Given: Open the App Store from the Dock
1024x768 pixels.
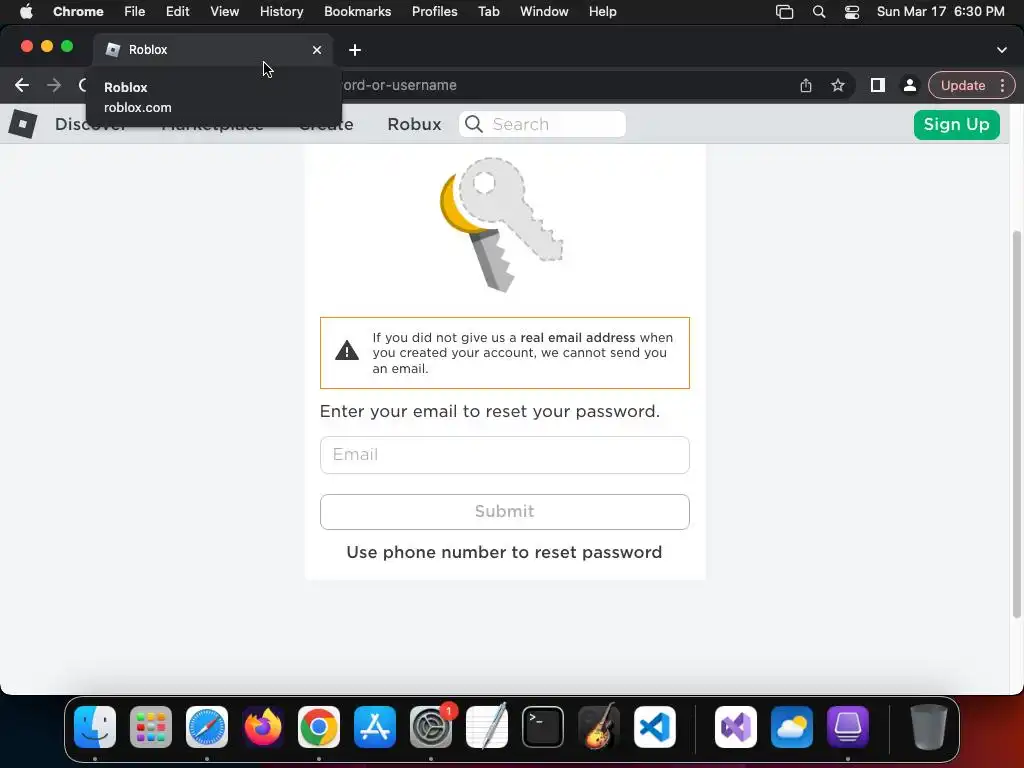Looking at the screenshot, I should pyautogui.click(x=375, y=727).
